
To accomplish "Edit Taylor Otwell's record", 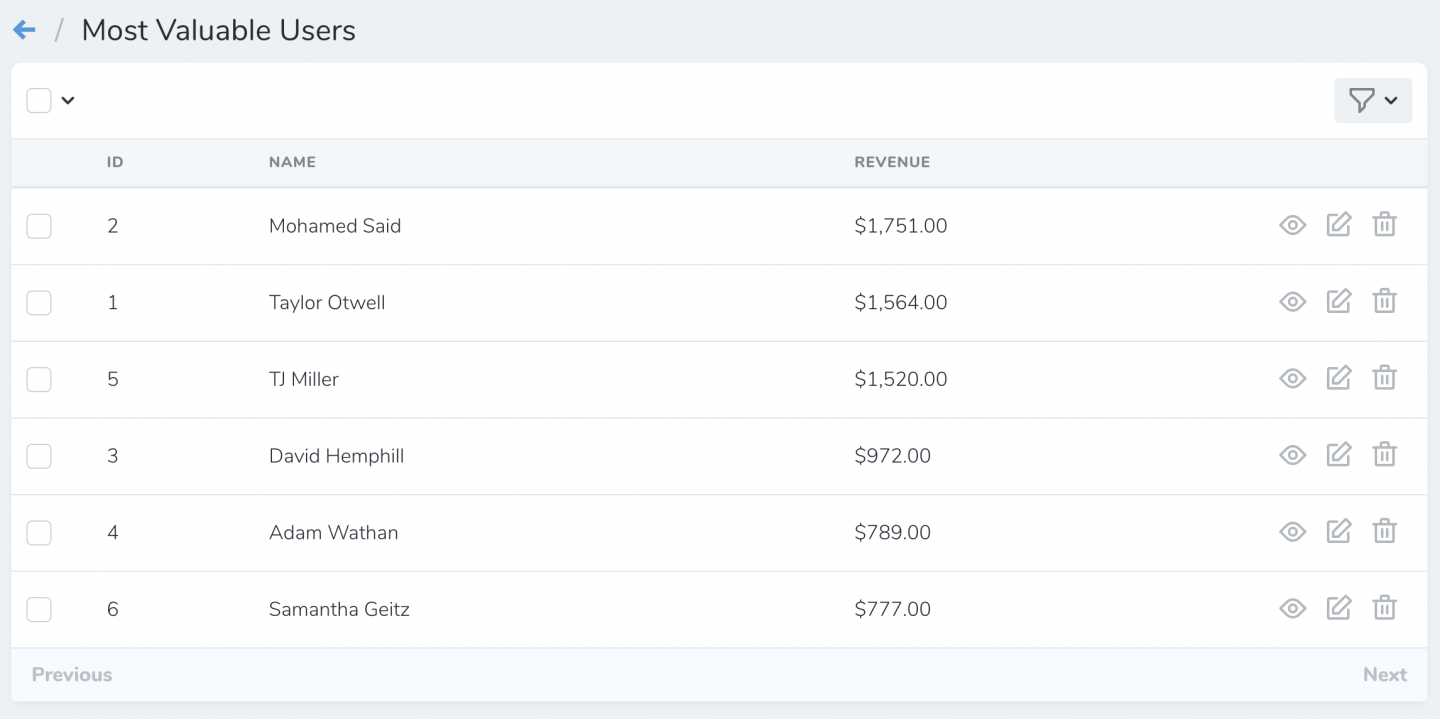I will (1338, 301).
